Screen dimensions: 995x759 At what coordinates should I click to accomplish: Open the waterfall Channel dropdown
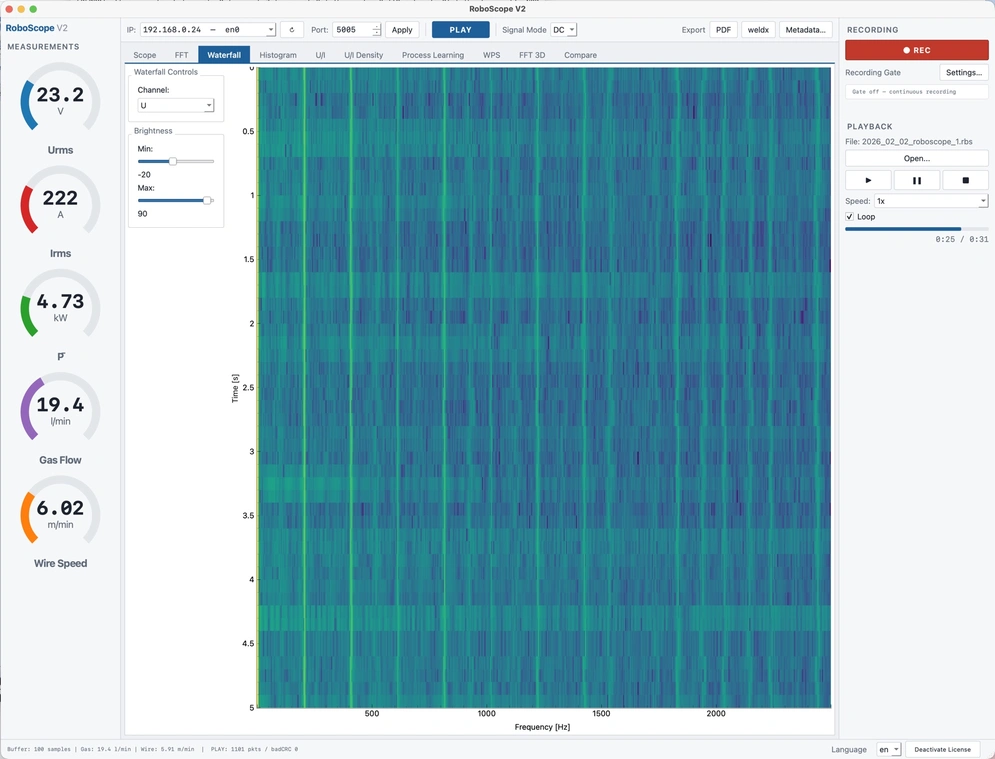[176, 105]
